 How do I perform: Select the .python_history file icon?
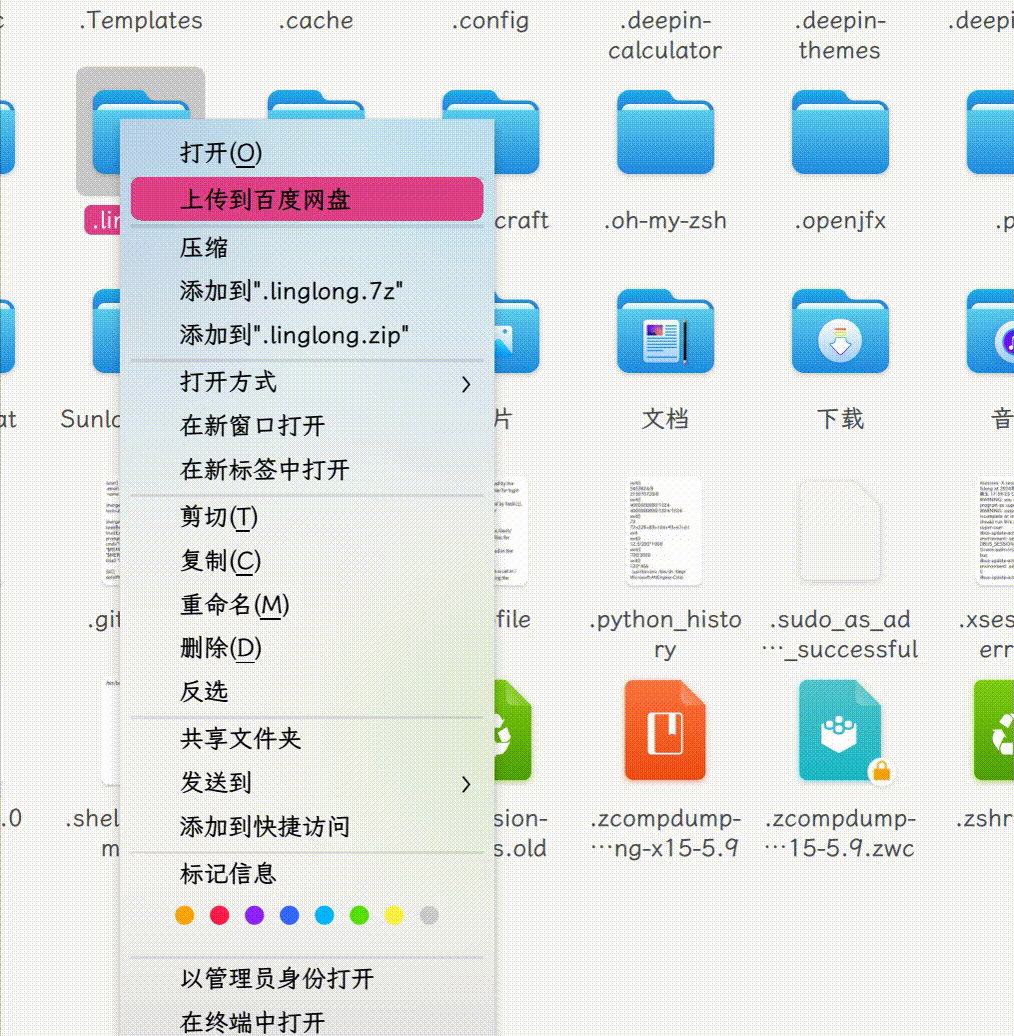coord(665,531)
